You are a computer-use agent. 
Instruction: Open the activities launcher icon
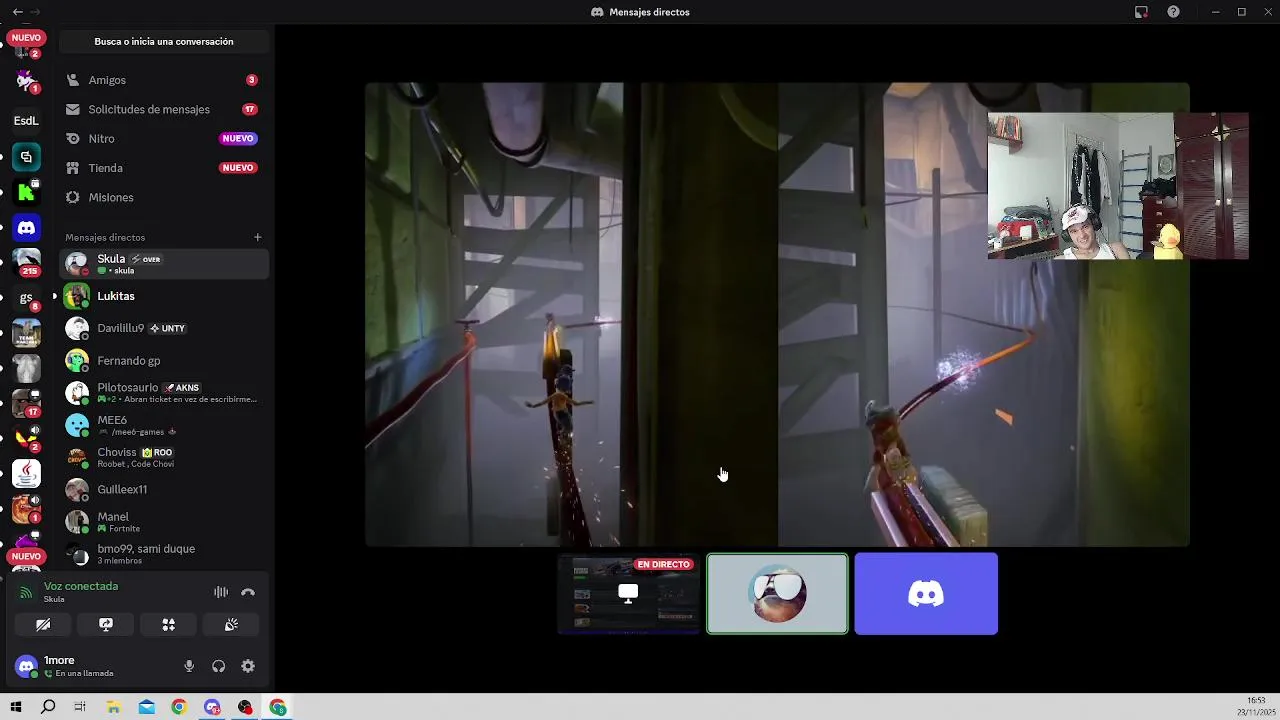pos(168,624)
